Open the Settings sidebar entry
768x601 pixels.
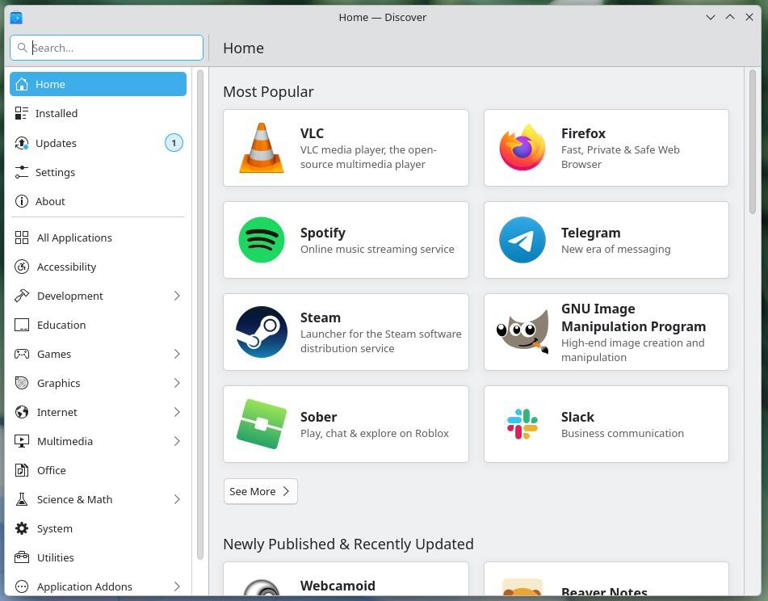tap(55, 172)
